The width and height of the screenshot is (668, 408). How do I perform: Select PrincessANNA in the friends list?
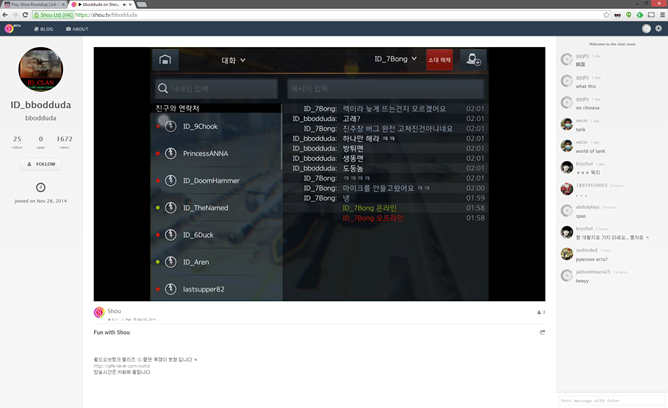[x=216, y=153]
